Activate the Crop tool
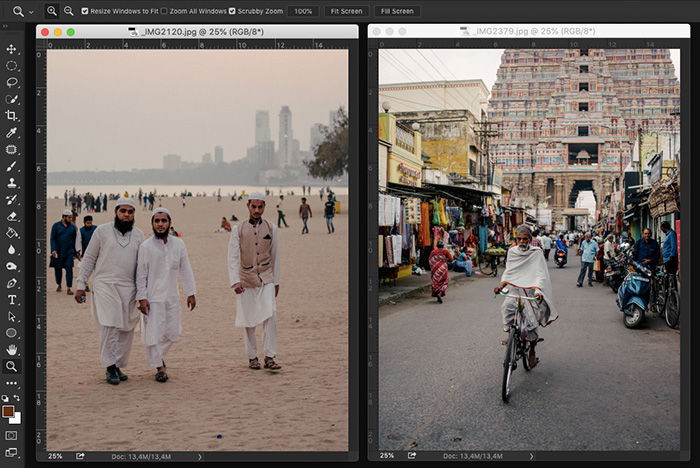This screenshot has height=468, width=700. pos(12,116)
